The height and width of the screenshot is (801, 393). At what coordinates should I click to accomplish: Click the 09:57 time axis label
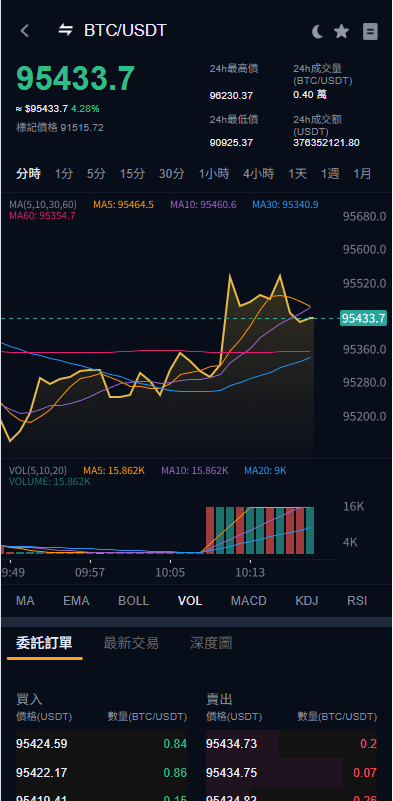(x=90, y=573)
